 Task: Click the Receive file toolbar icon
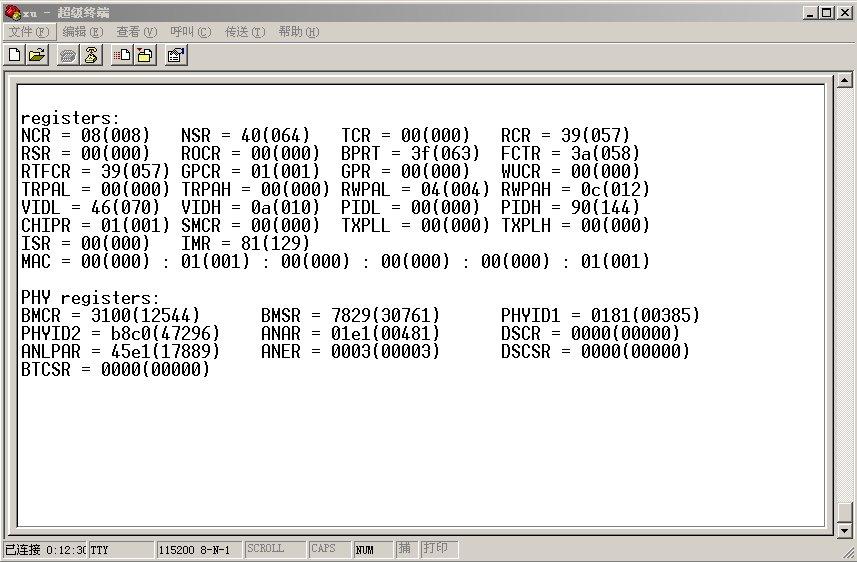coord(145,55)
